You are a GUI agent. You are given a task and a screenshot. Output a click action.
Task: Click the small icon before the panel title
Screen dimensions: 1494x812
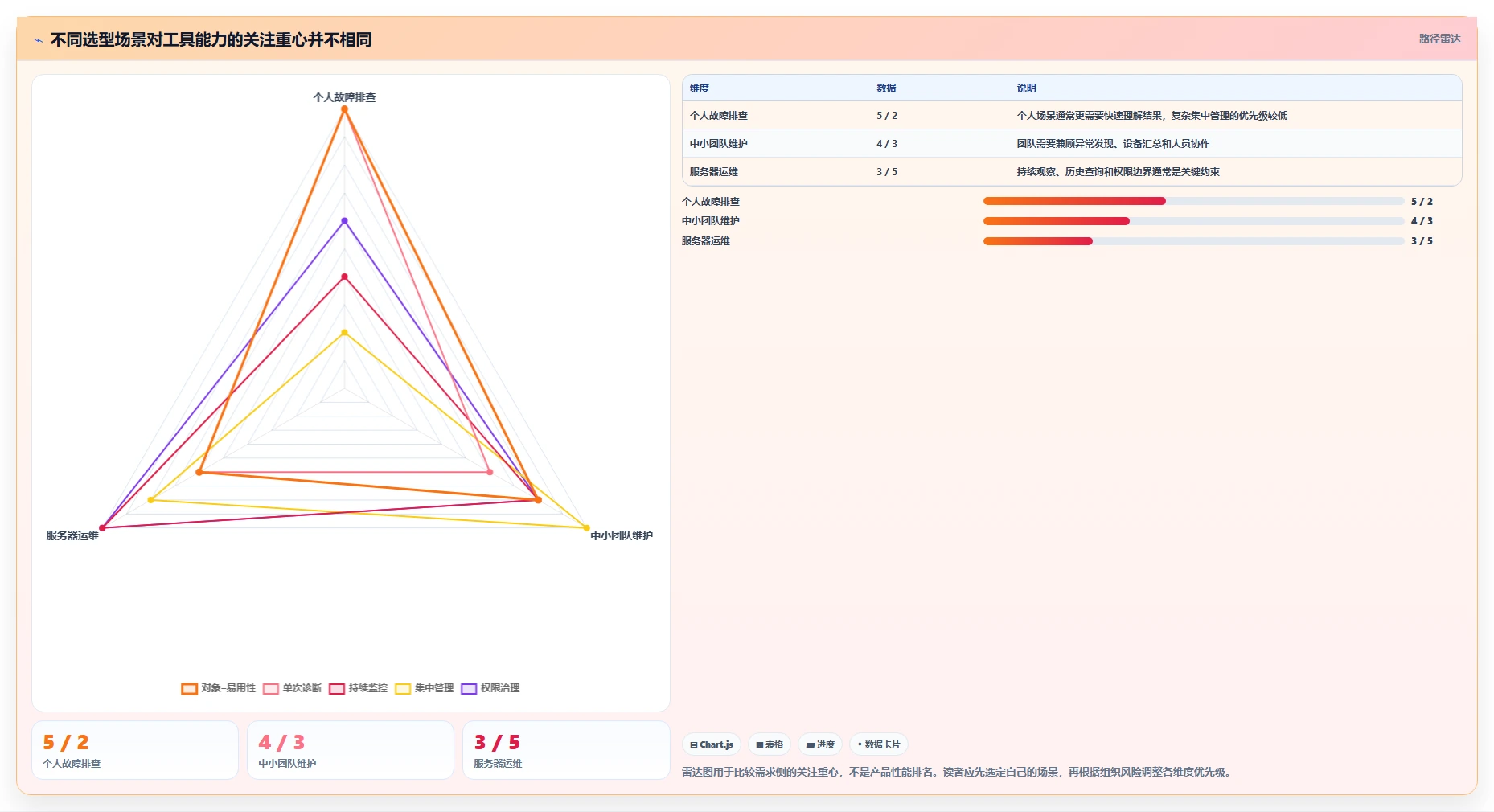point(38,40)
